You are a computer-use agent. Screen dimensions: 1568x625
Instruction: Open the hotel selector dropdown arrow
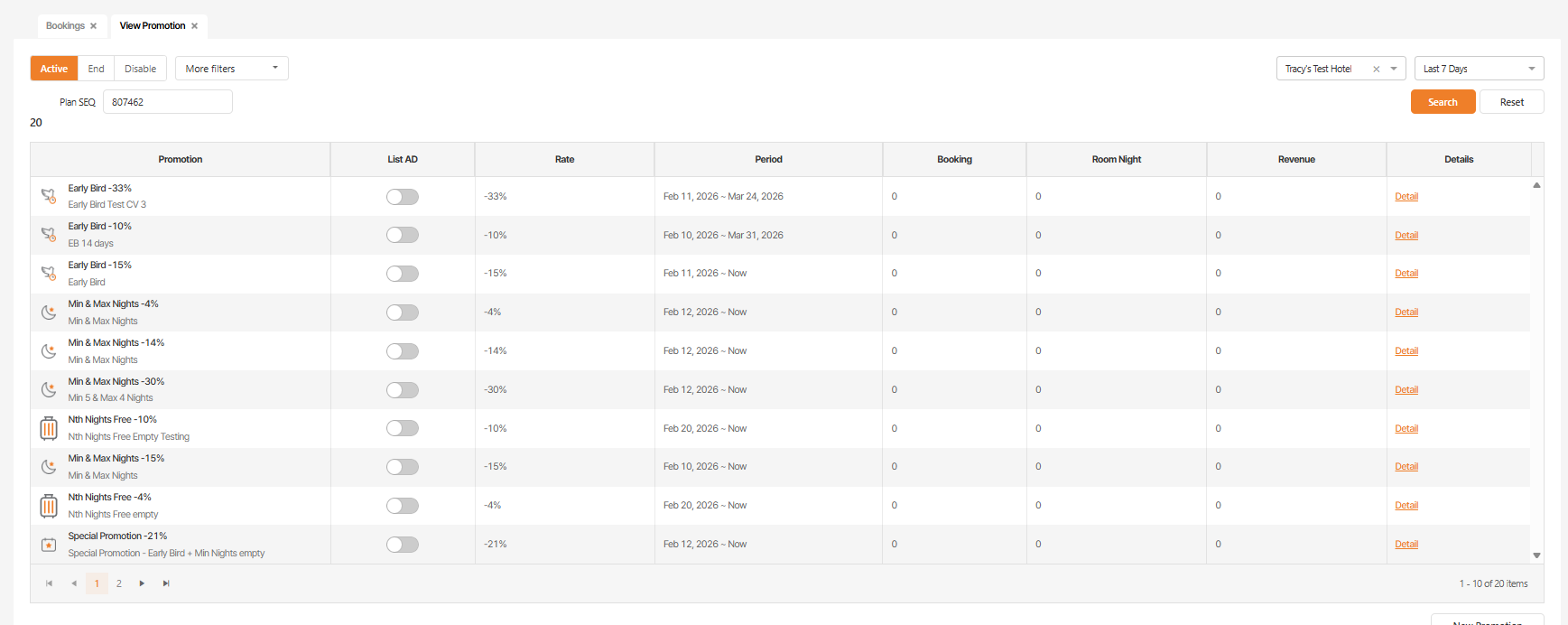tap(1394, 69)
